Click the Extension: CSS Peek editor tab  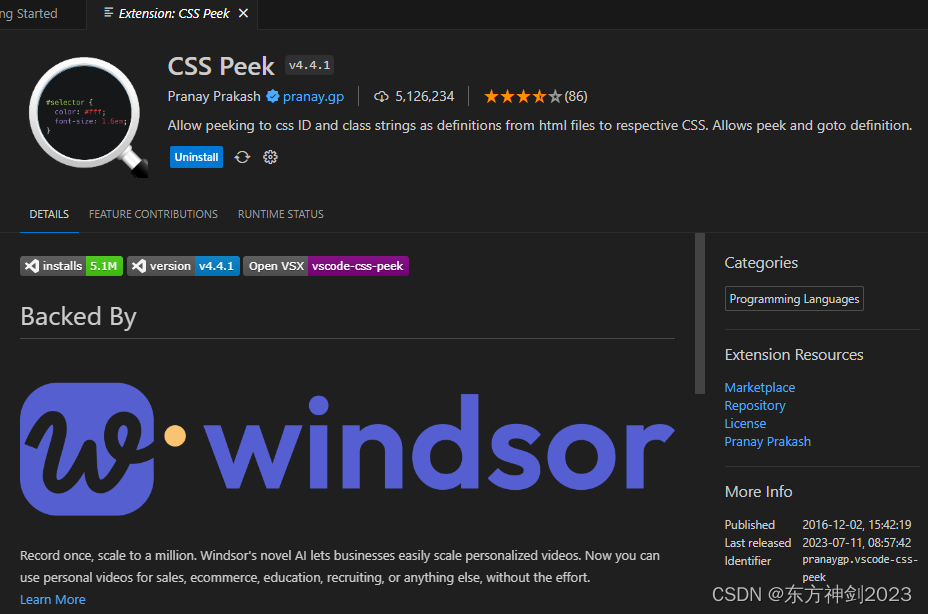tap(172, 14)
